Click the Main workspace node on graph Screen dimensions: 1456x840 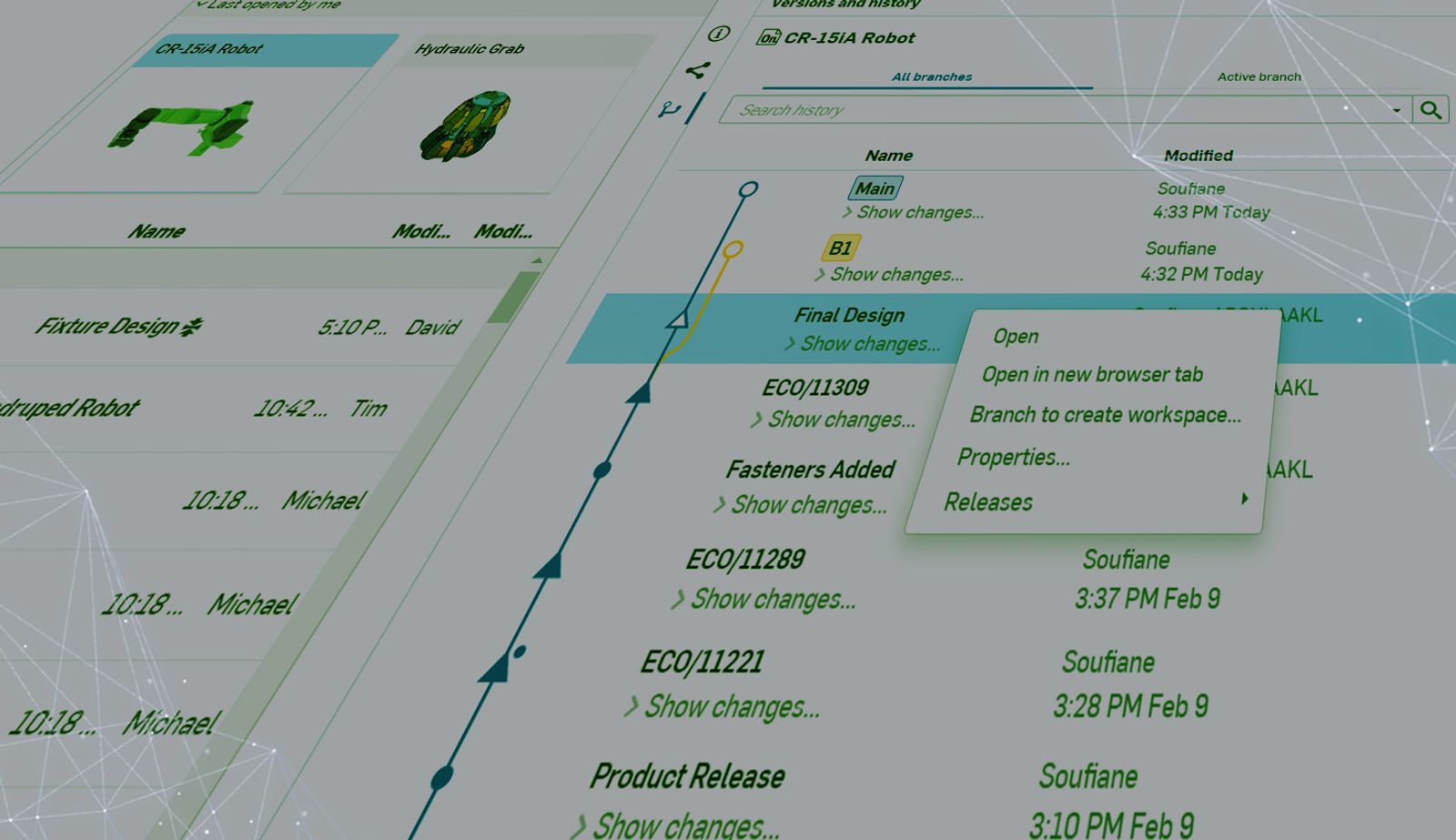pos(748,189)
